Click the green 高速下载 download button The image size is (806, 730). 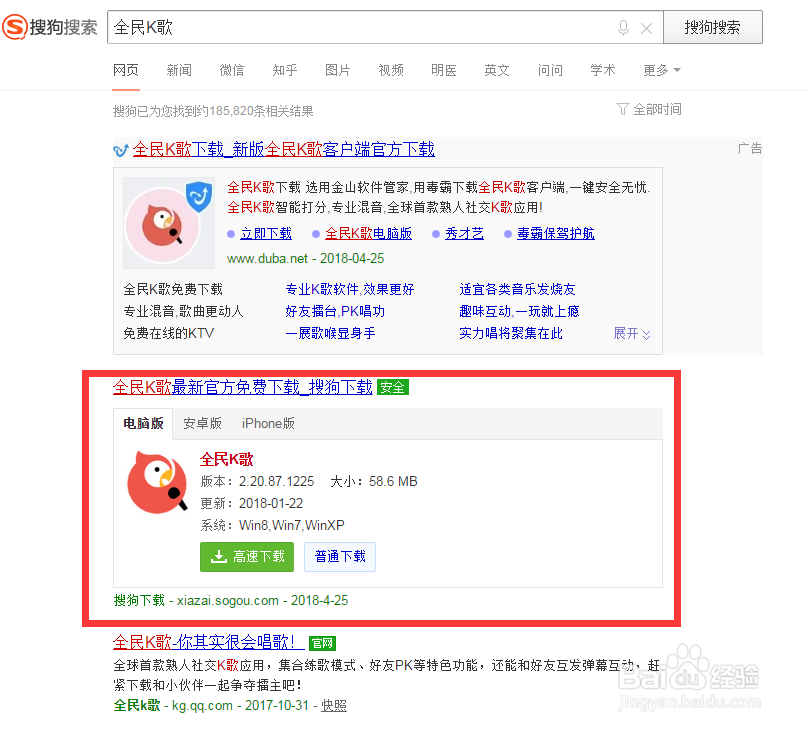246,556
